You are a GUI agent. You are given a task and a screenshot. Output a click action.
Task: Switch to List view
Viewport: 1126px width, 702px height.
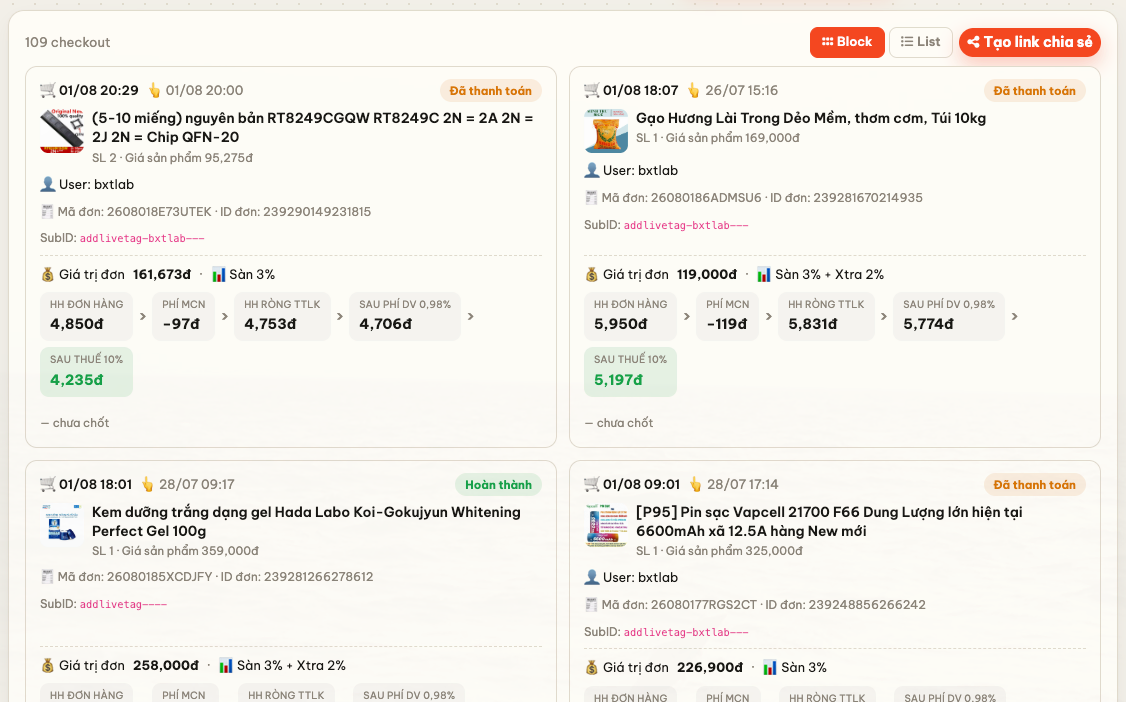coord(921,42)
